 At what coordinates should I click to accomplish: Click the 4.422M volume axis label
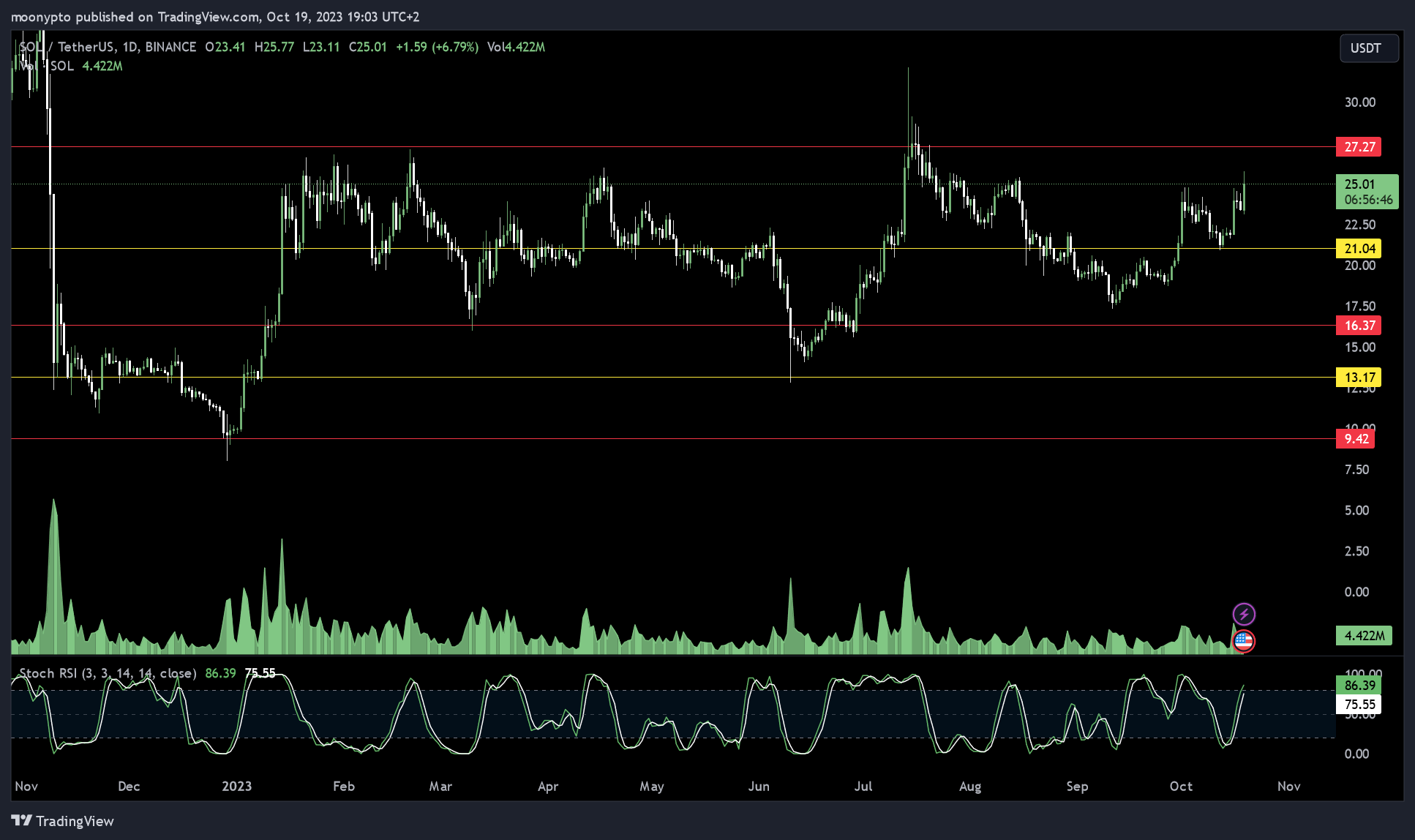coord(1364,636)
